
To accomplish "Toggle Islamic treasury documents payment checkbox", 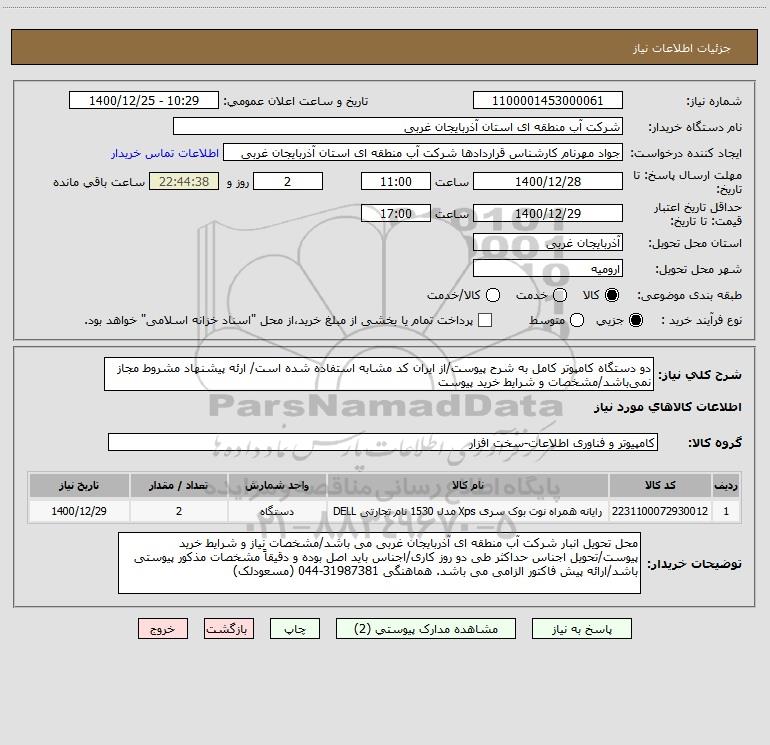I will pyautogui.click(x=485, y=320).
